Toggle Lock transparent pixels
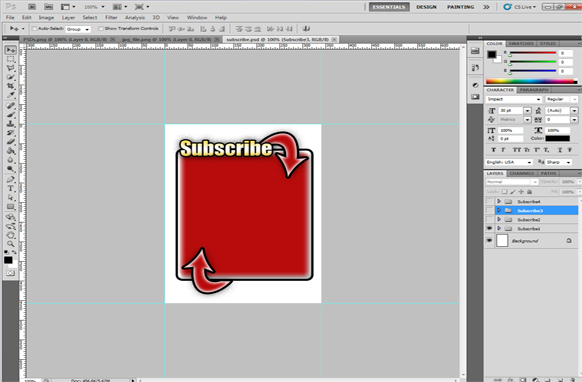The width and height of the screenshot is (582, 382). 504,192
